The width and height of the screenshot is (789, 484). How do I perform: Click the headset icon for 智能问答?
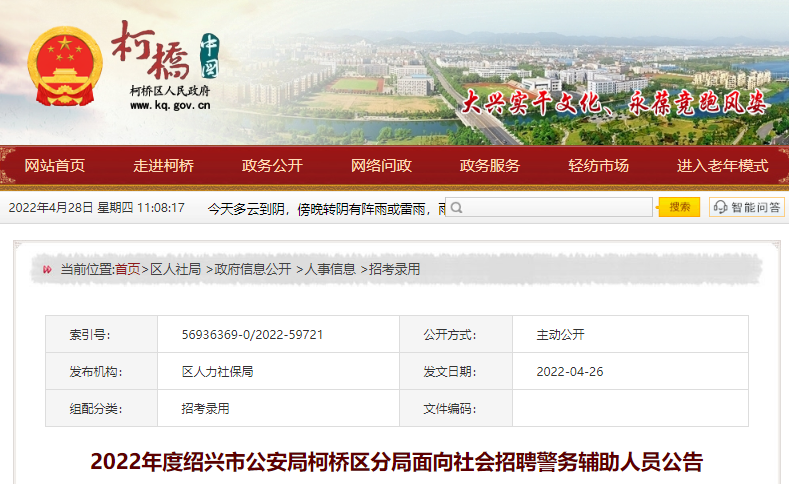click(x=721, y=208)
